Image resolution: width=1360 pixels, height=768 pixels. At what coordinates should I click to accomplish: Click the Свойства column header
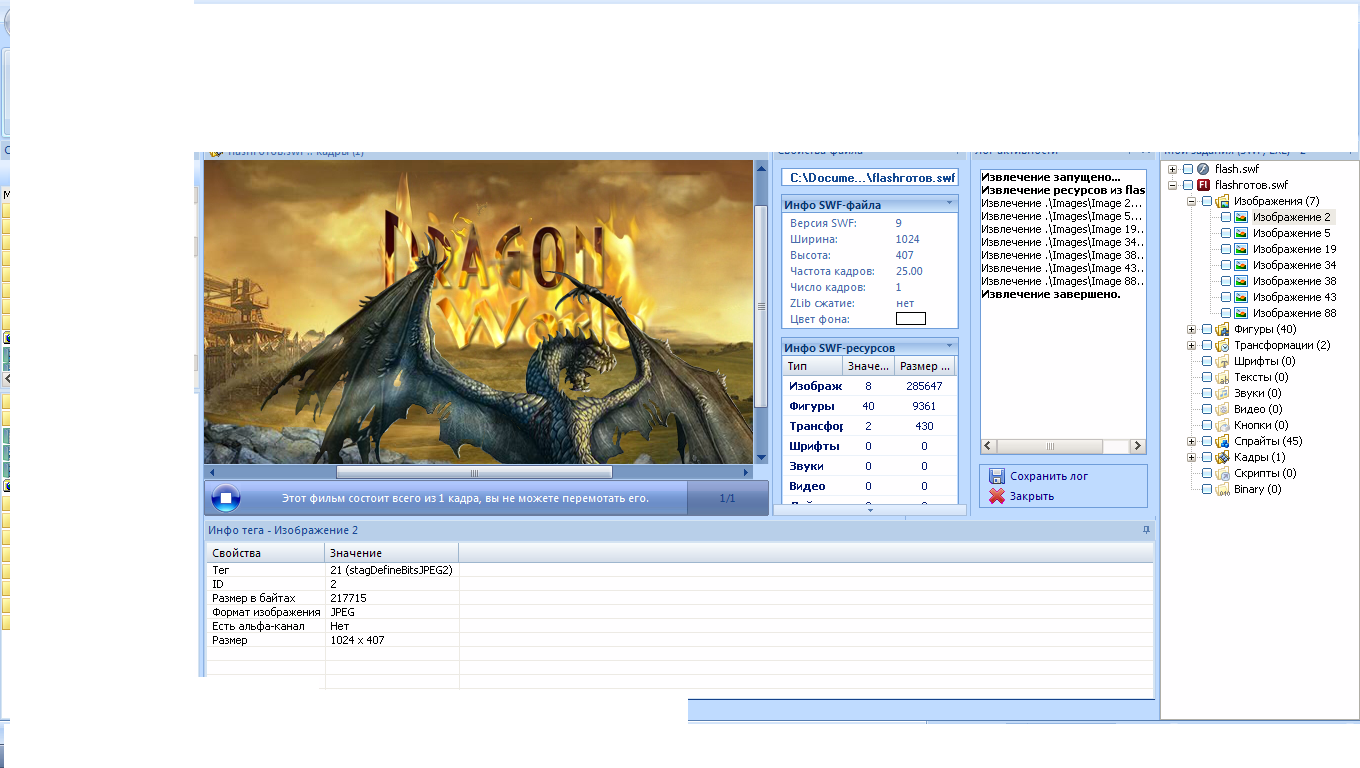[266, 553]
